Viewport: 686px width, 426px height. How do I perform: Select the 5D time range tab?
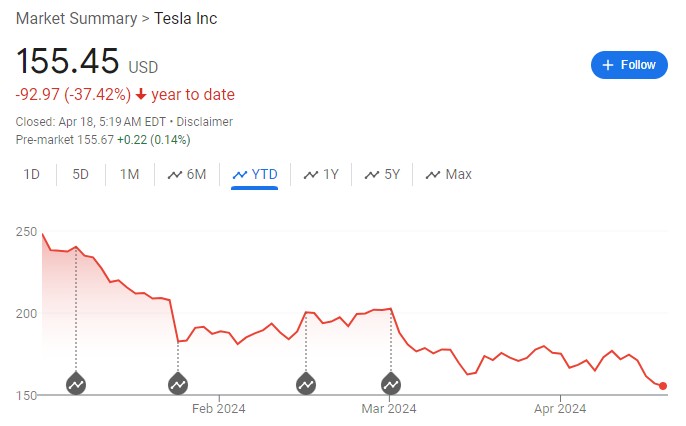click(80, 174)
